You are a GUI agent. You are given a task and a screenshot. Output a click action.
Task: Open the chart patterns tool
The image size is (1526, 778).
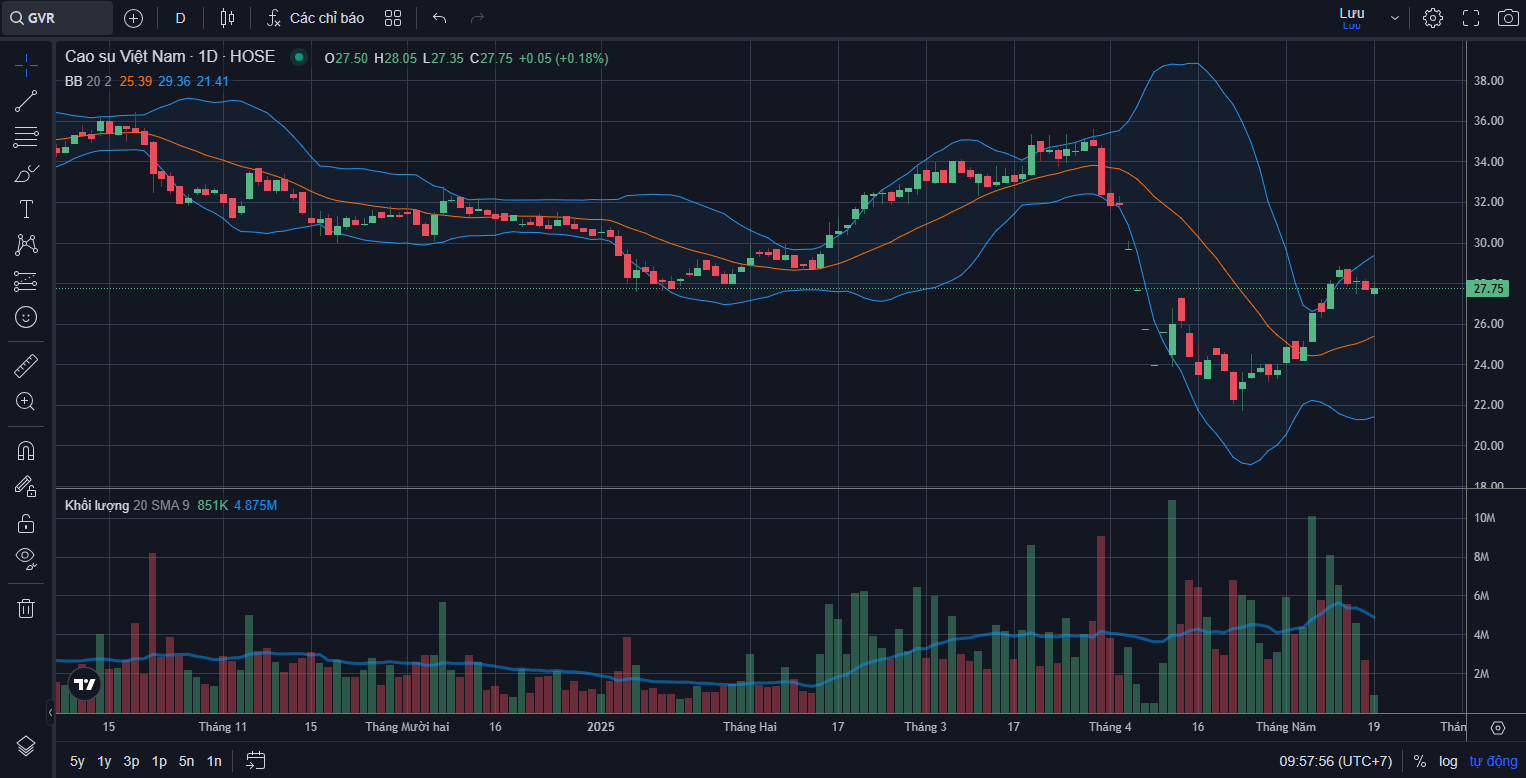[x=26, y=245]
